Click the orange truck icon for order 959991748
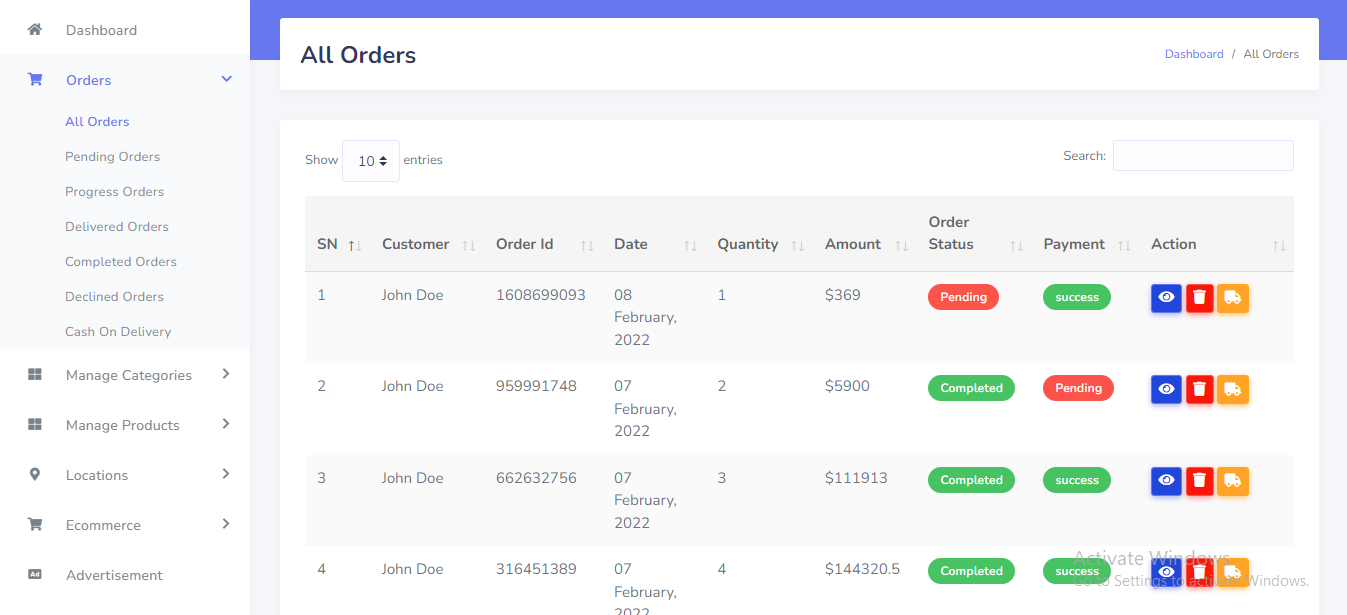Image resolution: width=1347 pixels, height=615 pixels. pos(1232,389)
